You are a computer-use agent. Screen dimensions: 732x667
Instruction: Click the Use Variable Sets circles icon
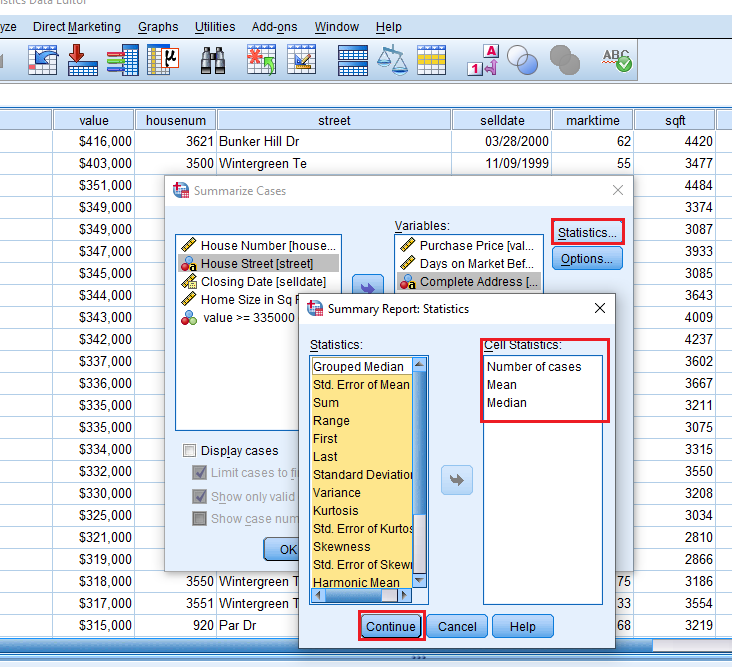(522, 61)
